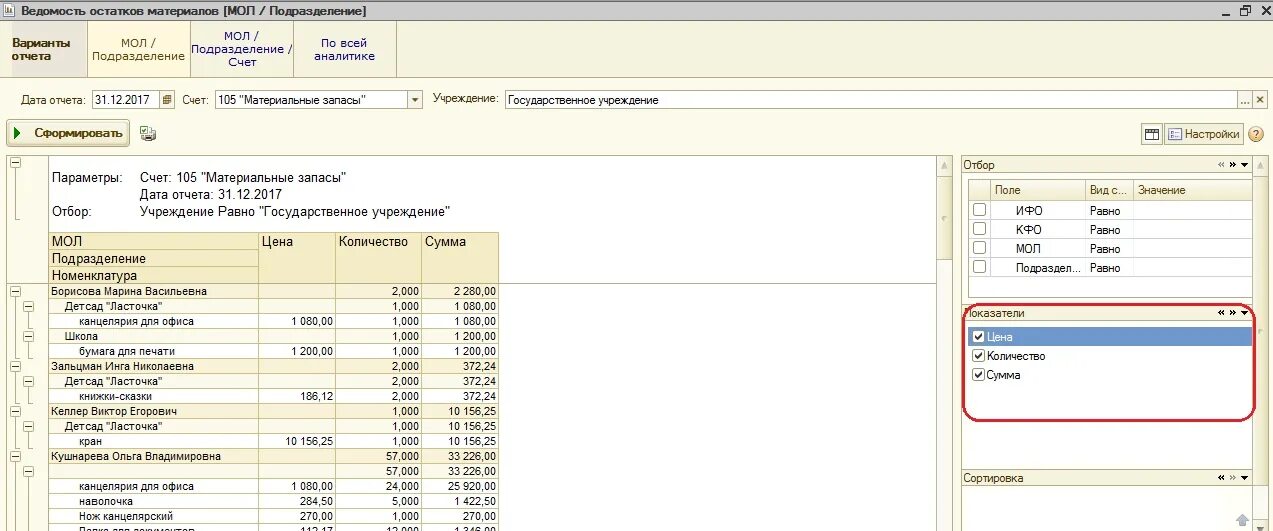Collapse the Зальцман Инга Николаевна group
This screenshot has width=1273, height=531.
coord(16,366)
